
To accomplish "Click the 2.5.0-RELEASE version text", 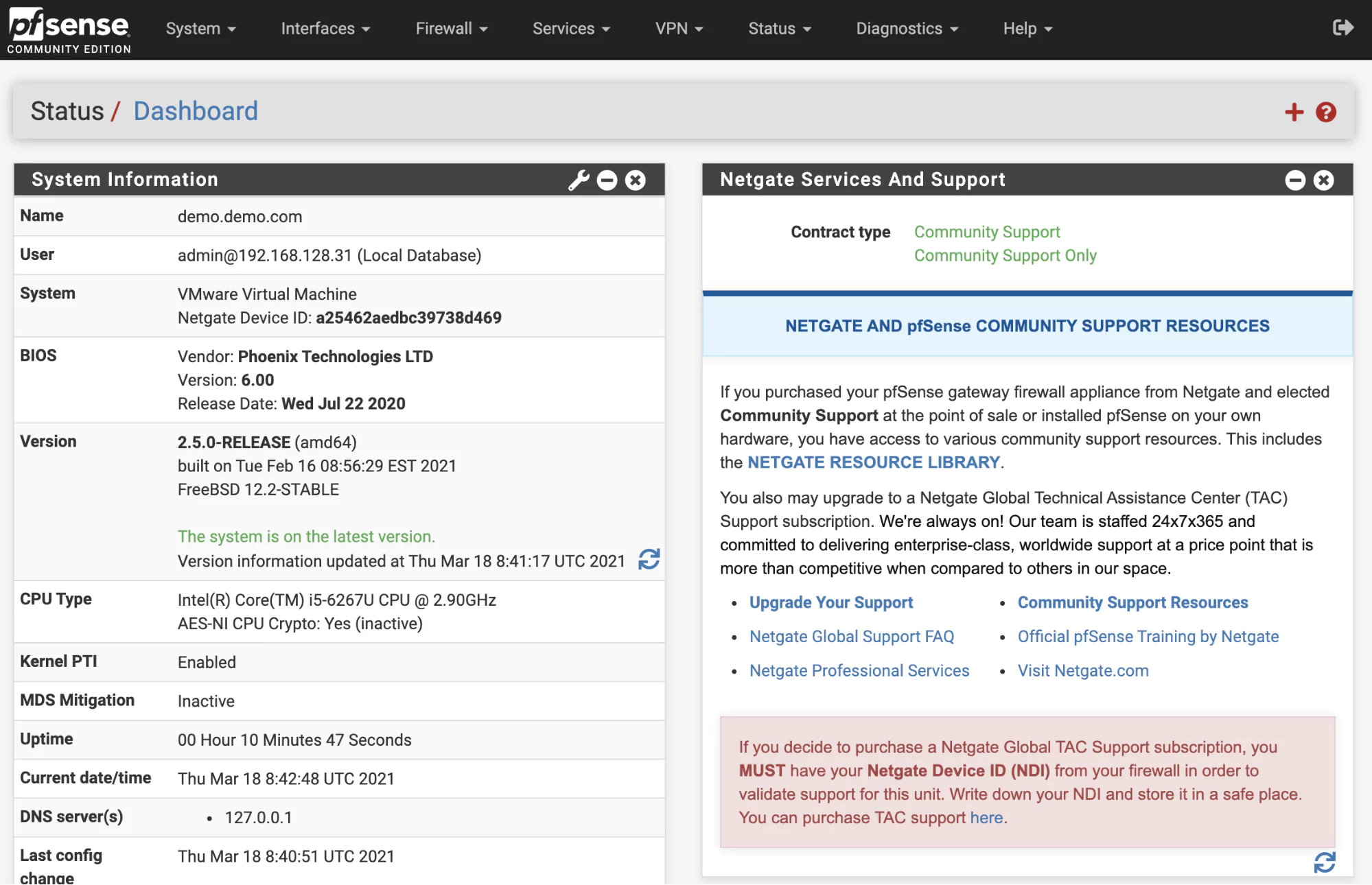I will pos(234,442).
